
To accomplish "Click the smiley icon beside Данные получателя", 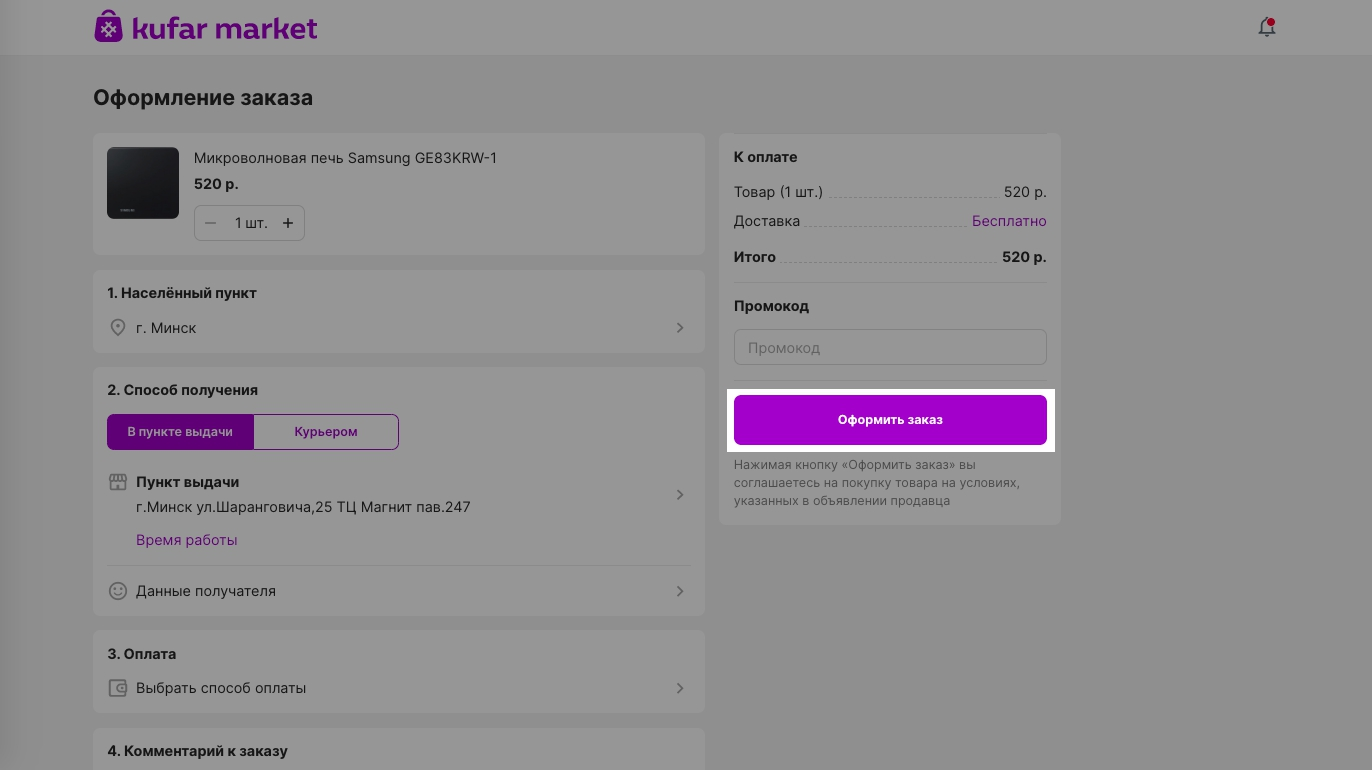I will (x=118, y=591).
